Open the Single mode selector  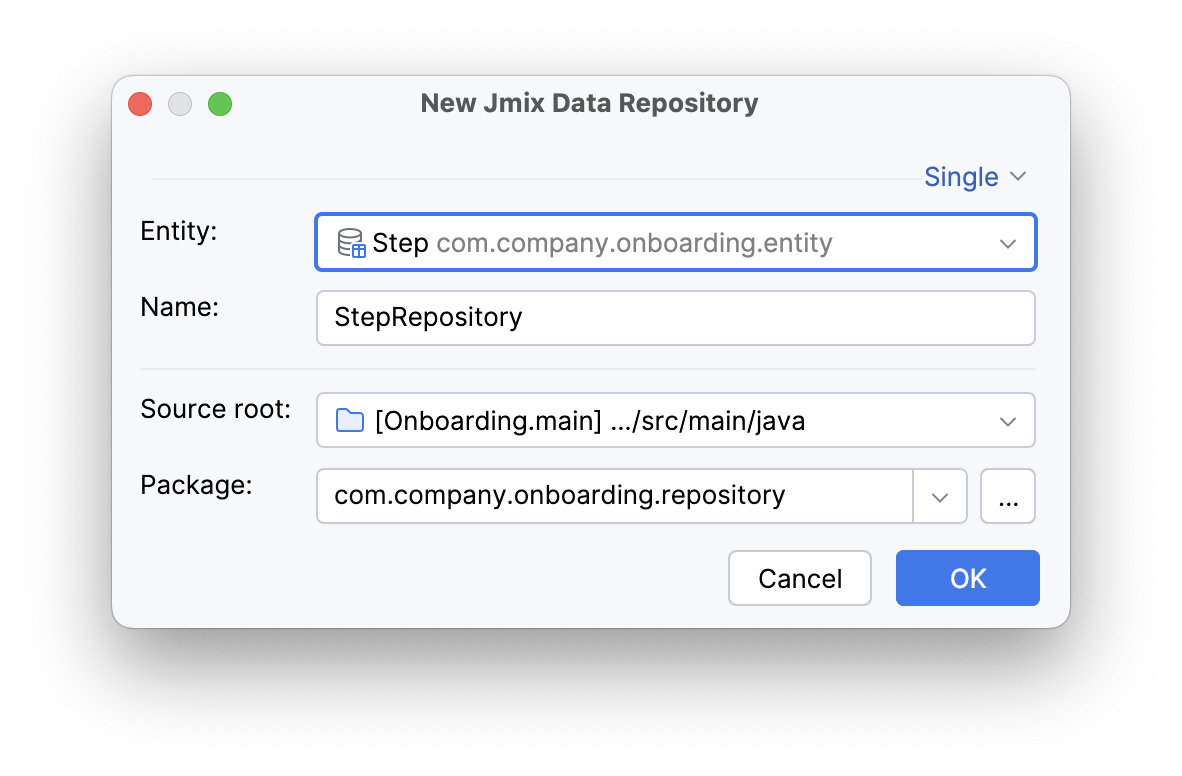[x=961, y=176]
